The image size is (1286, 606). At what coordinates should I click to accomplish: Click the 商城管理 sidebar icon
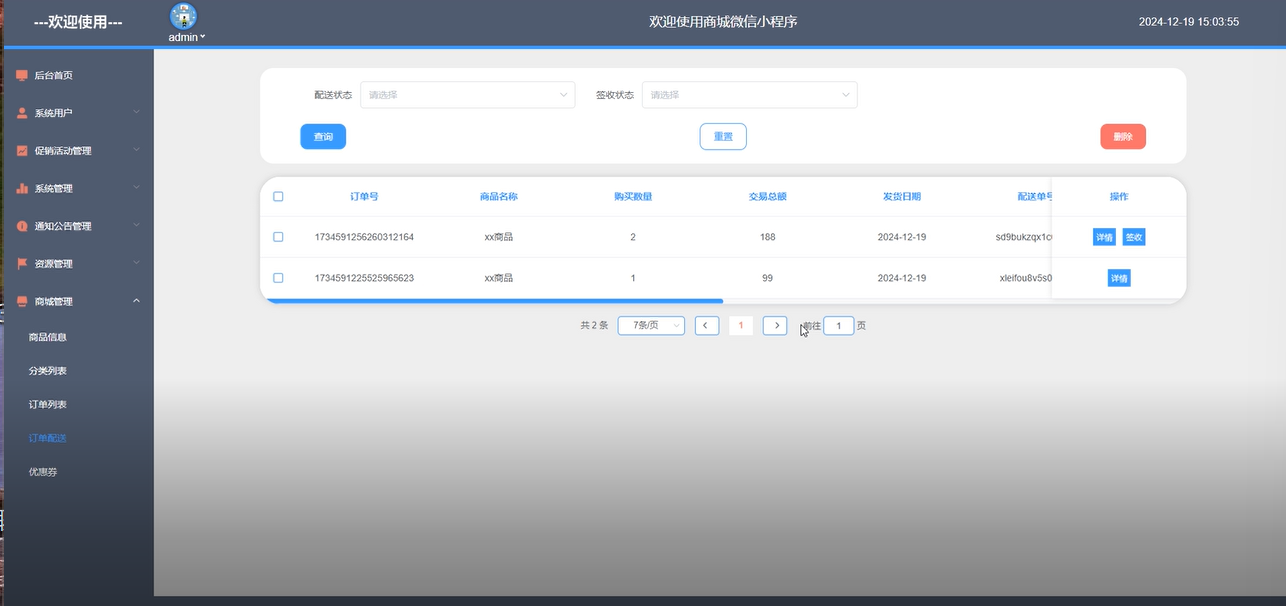[22, 301]
